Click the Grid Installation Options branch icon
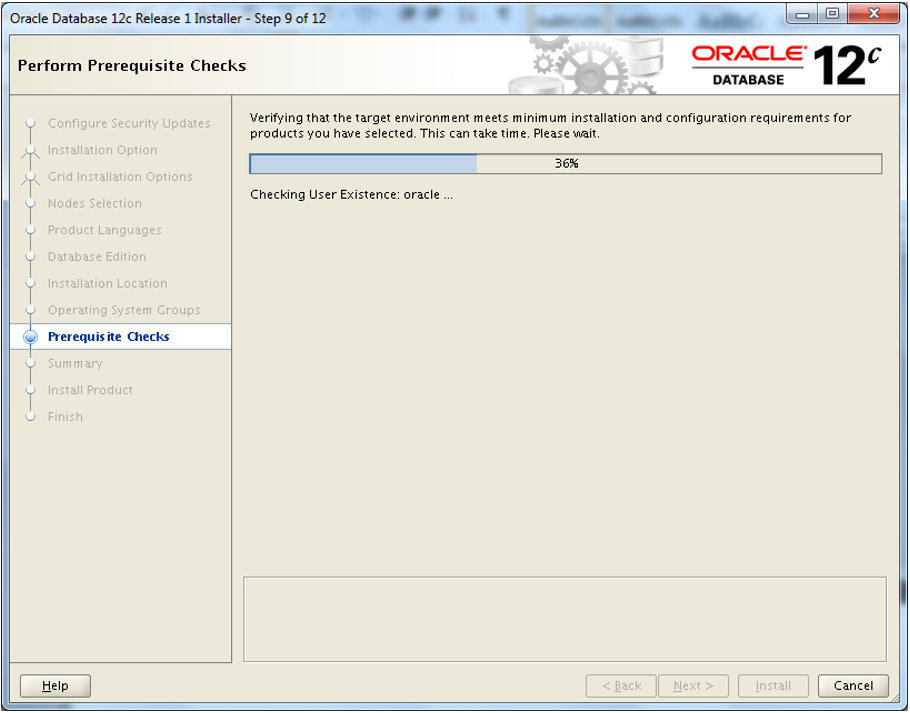Viewport: 910px width, 713px height. click(x=30, y=178)
